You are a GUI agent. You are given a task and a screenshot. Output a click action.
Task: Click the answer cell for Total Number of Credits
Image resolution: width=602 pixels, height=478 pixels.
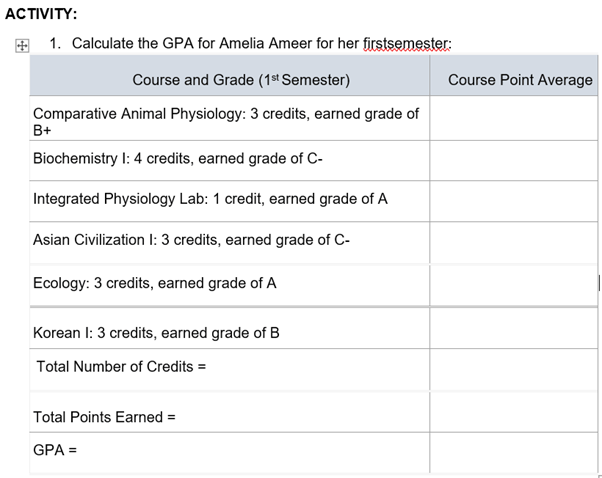pos(513,367)
